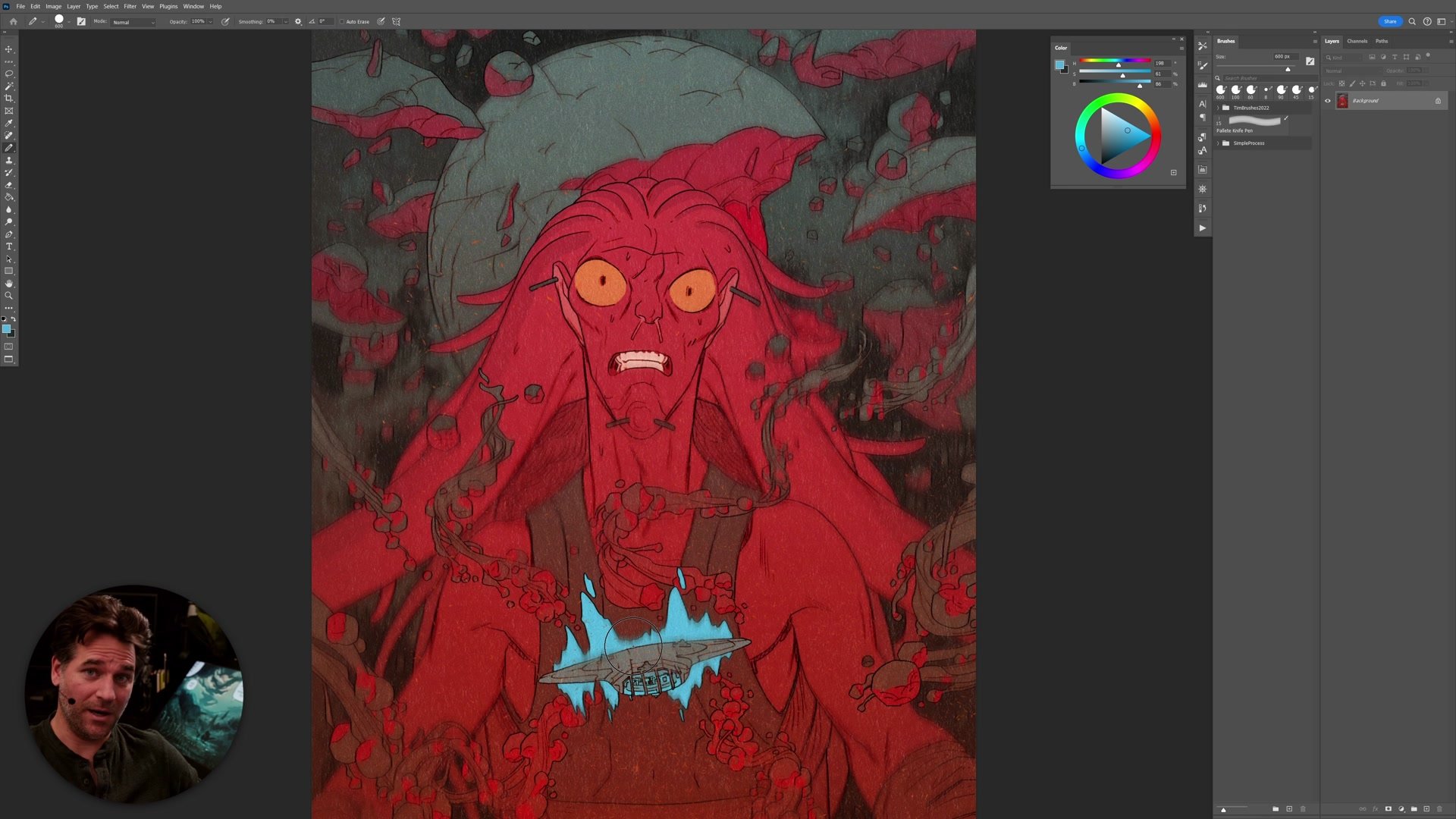Activate the Zoom tool

point(9,296)
